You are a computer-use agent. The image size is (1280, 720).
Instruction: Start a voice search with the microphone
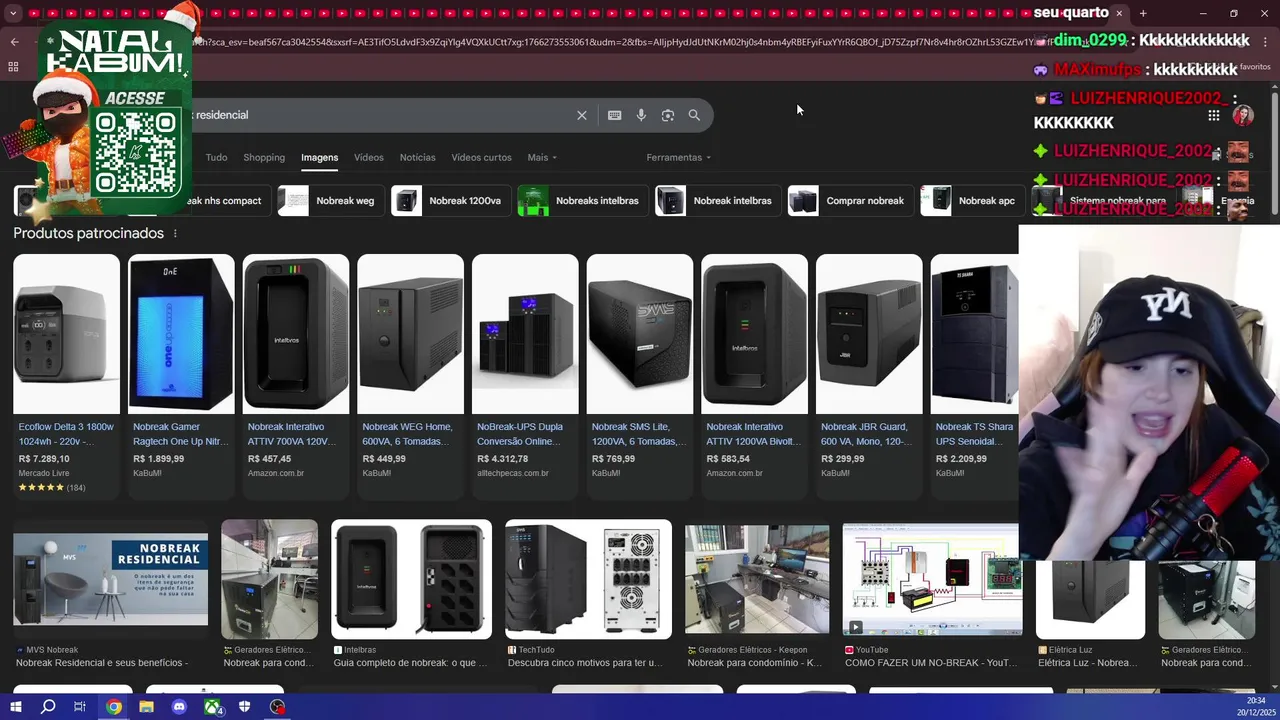click(x=641, y=115)
